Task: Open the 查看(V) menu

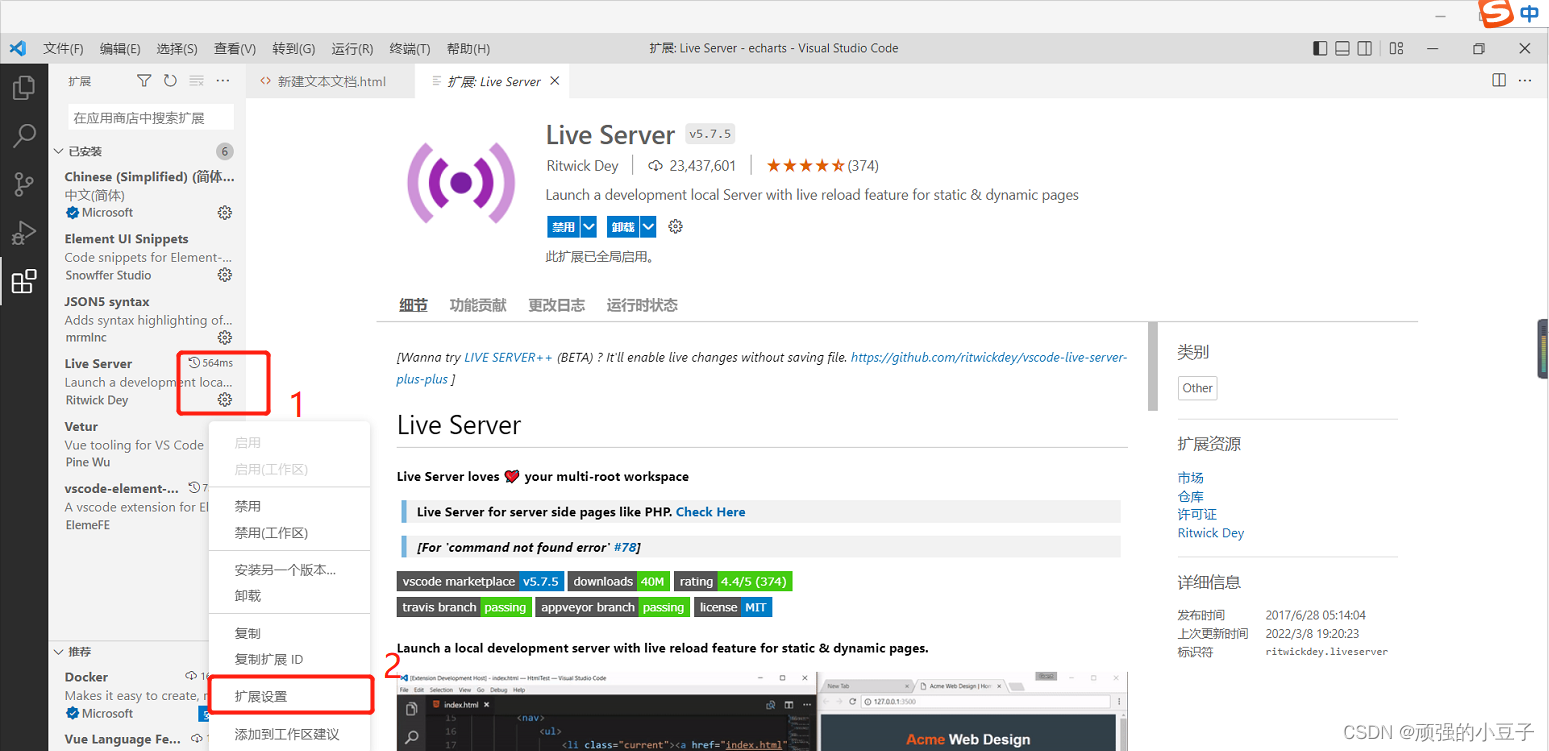Action: (x=235, y=48)
